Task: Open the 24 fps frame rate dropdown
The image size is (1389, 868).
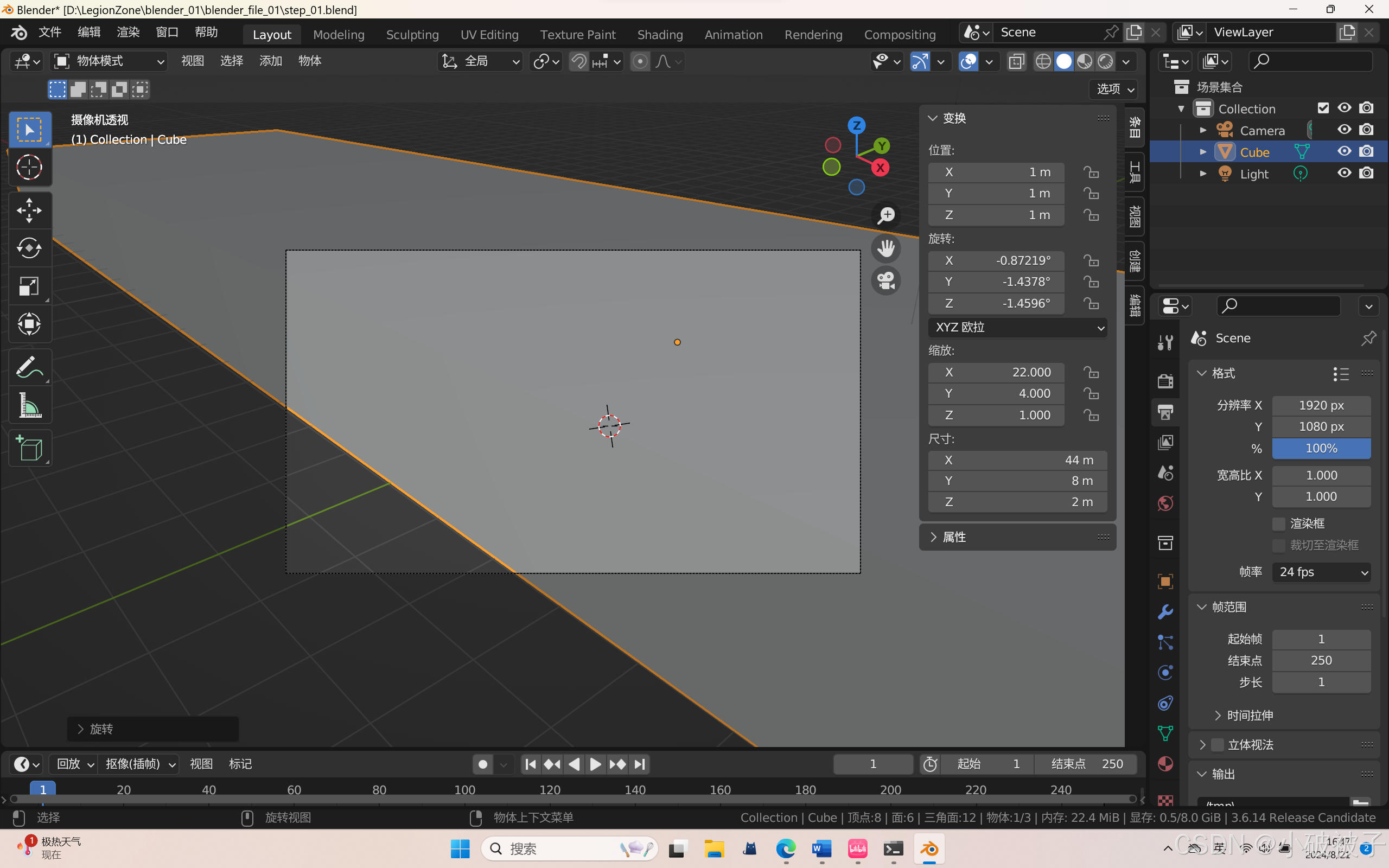Action: pos(1321,572)
